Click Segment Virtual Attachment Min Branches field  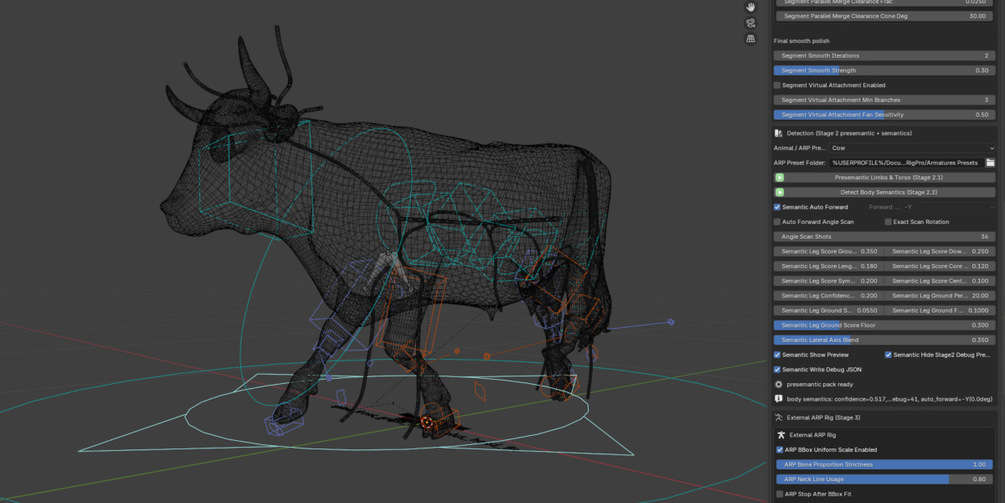click(x=885, y=100)
